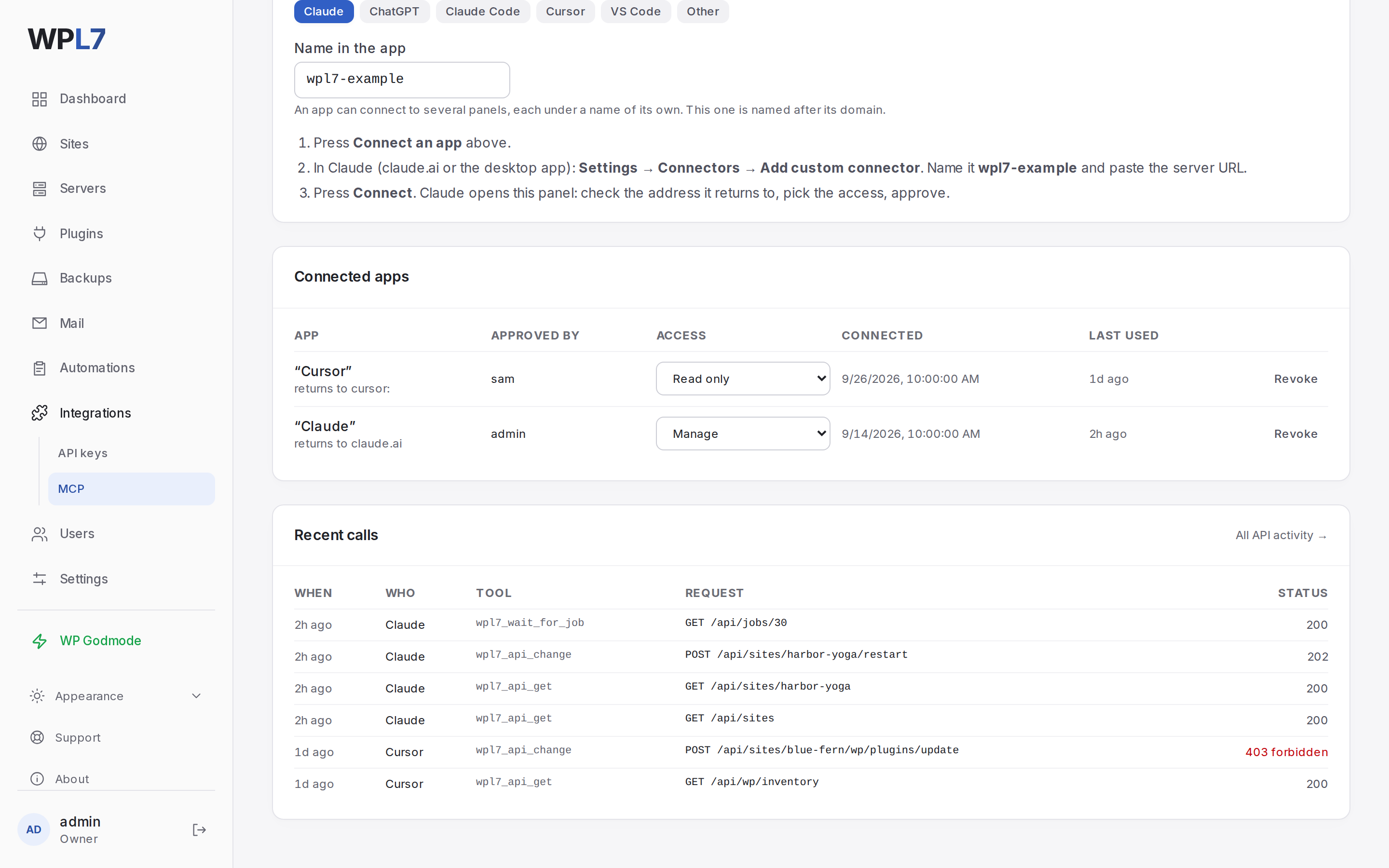Click the Users people icon
The image size is (1389, 868).
click(39, 534)
